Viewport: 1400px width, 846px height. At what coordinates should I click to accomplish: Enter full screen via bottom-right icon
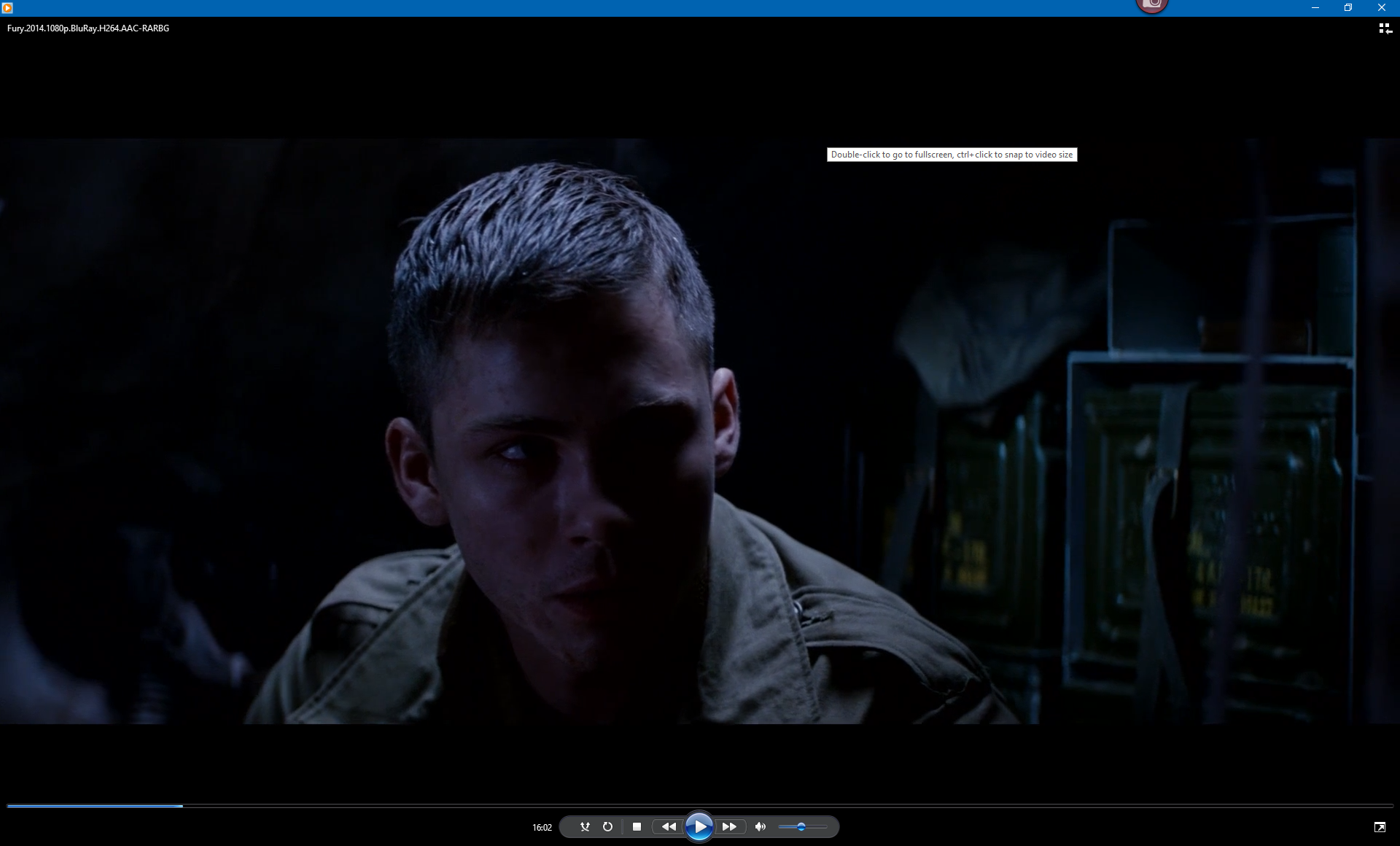[1380, 826]
